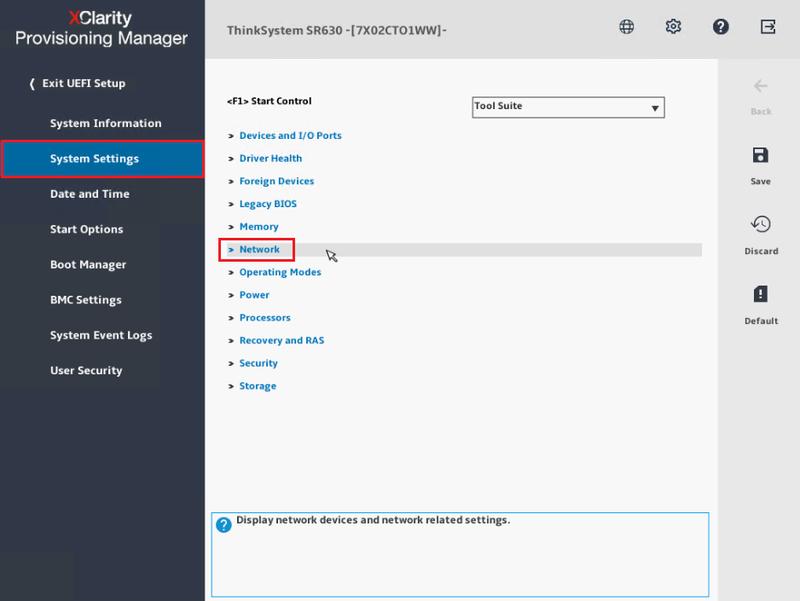Open Boot Manager from sidebar
Screen dimensions: 800x601
coord(88,265)
